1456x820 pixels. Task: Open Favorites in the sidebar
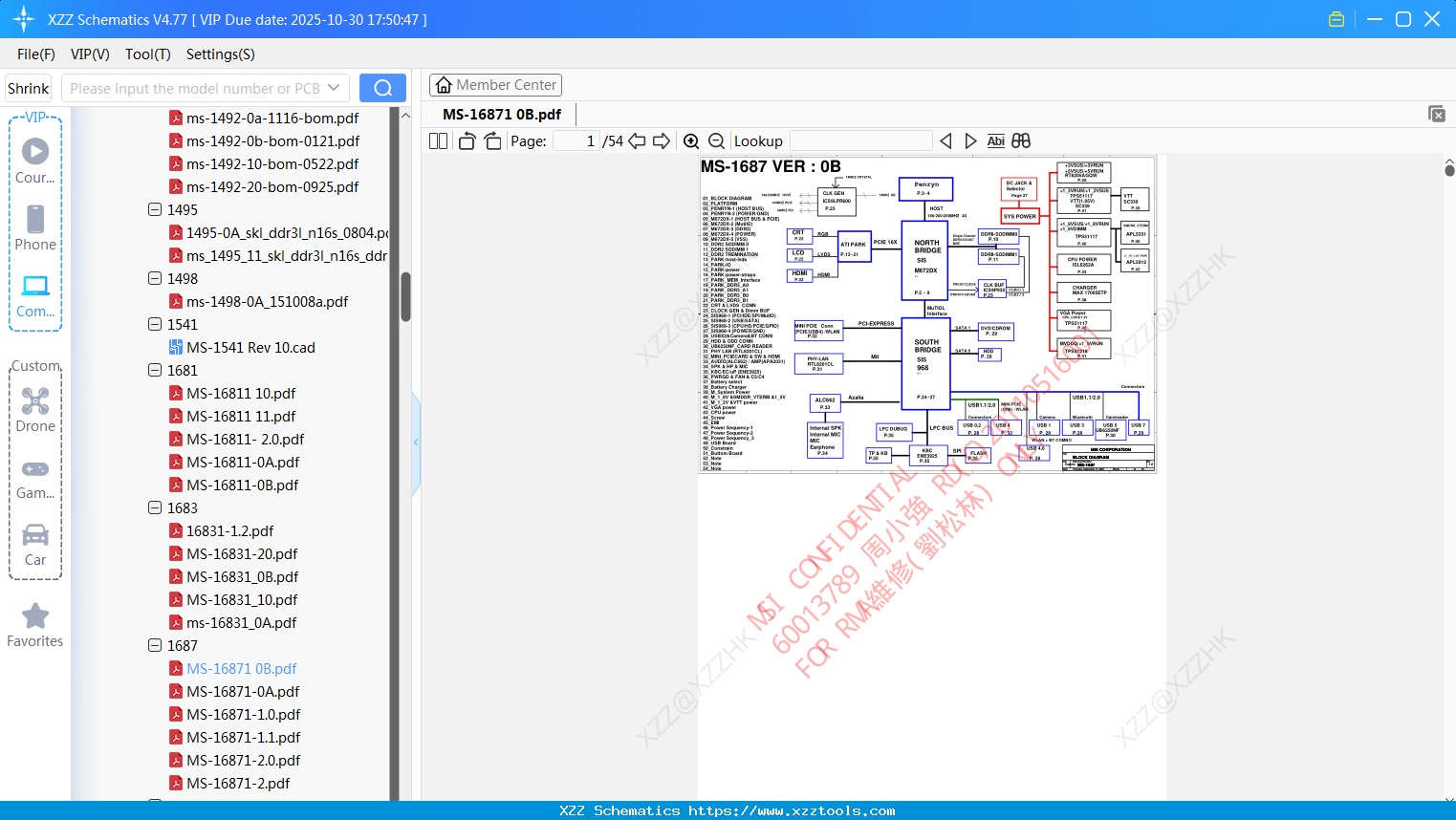(35, 626)
